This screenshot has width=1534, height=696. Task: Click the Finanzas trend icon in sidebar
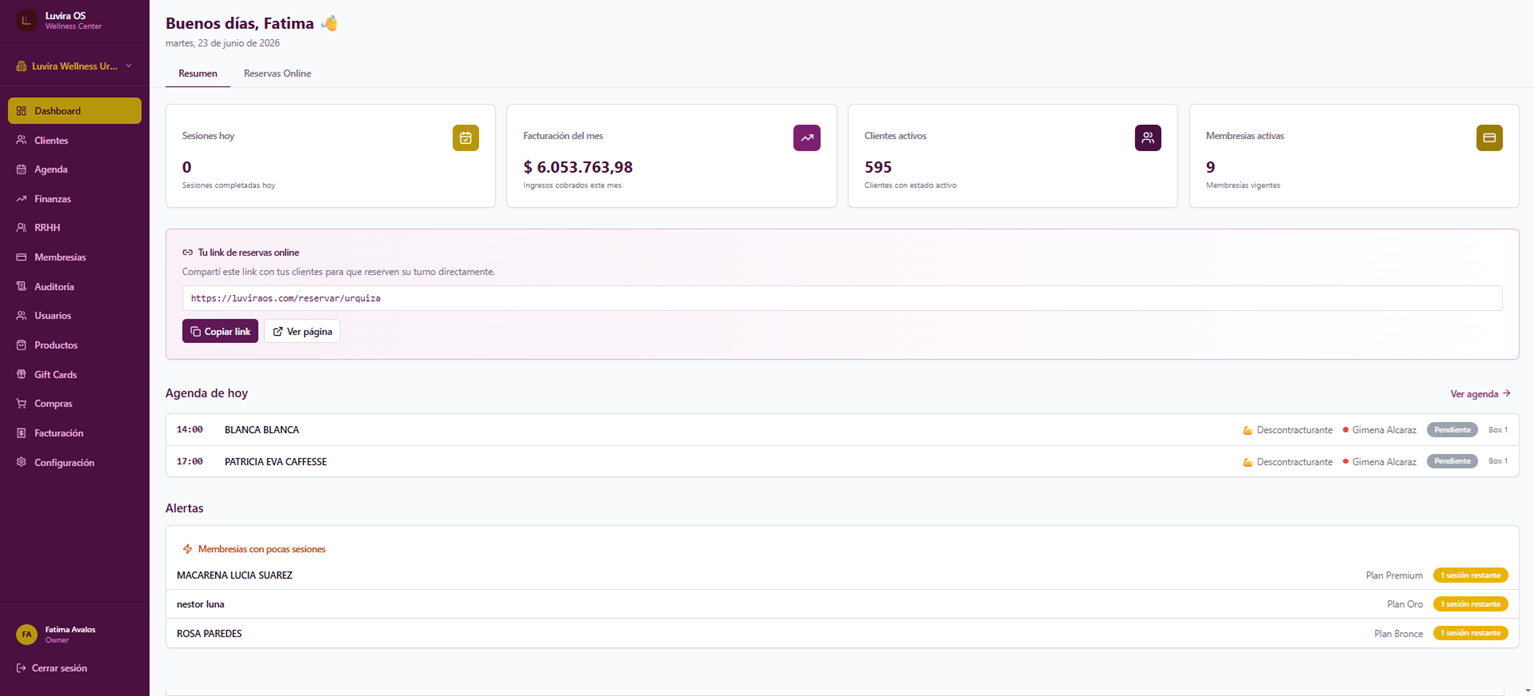coord(21,199)
